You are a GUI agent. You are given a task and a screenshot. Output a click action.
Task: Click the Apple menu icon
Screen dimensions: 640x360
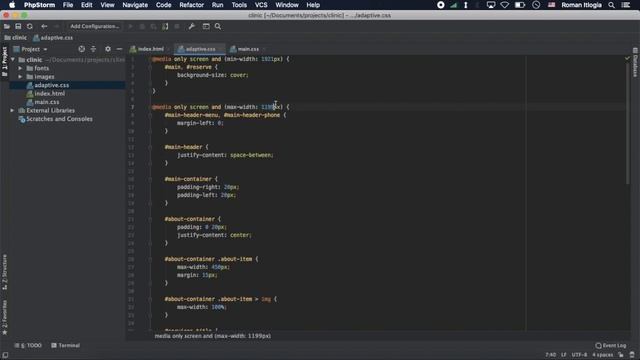[x=12, y=5]
